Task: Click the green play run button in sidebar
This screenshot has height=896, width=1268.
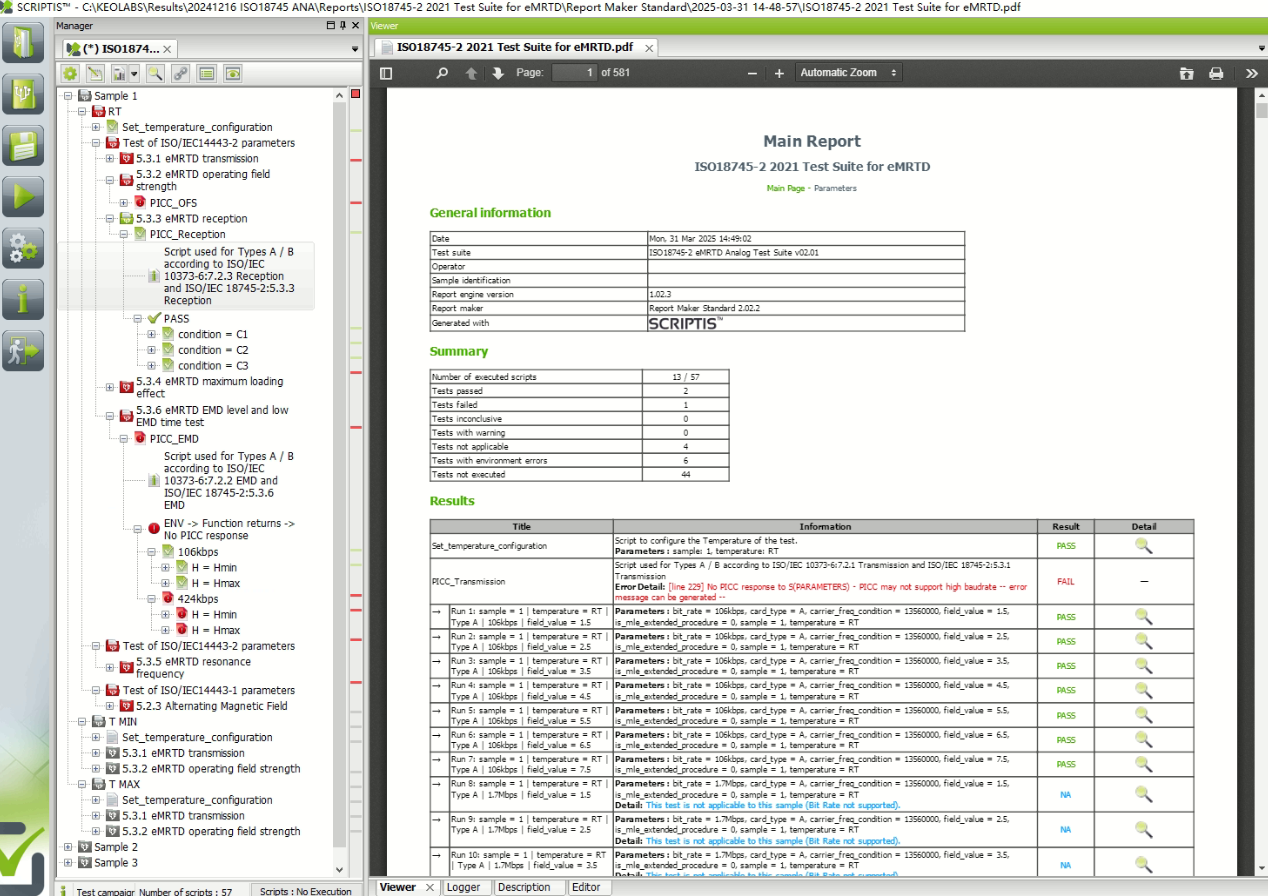Action: click(23, 195)
